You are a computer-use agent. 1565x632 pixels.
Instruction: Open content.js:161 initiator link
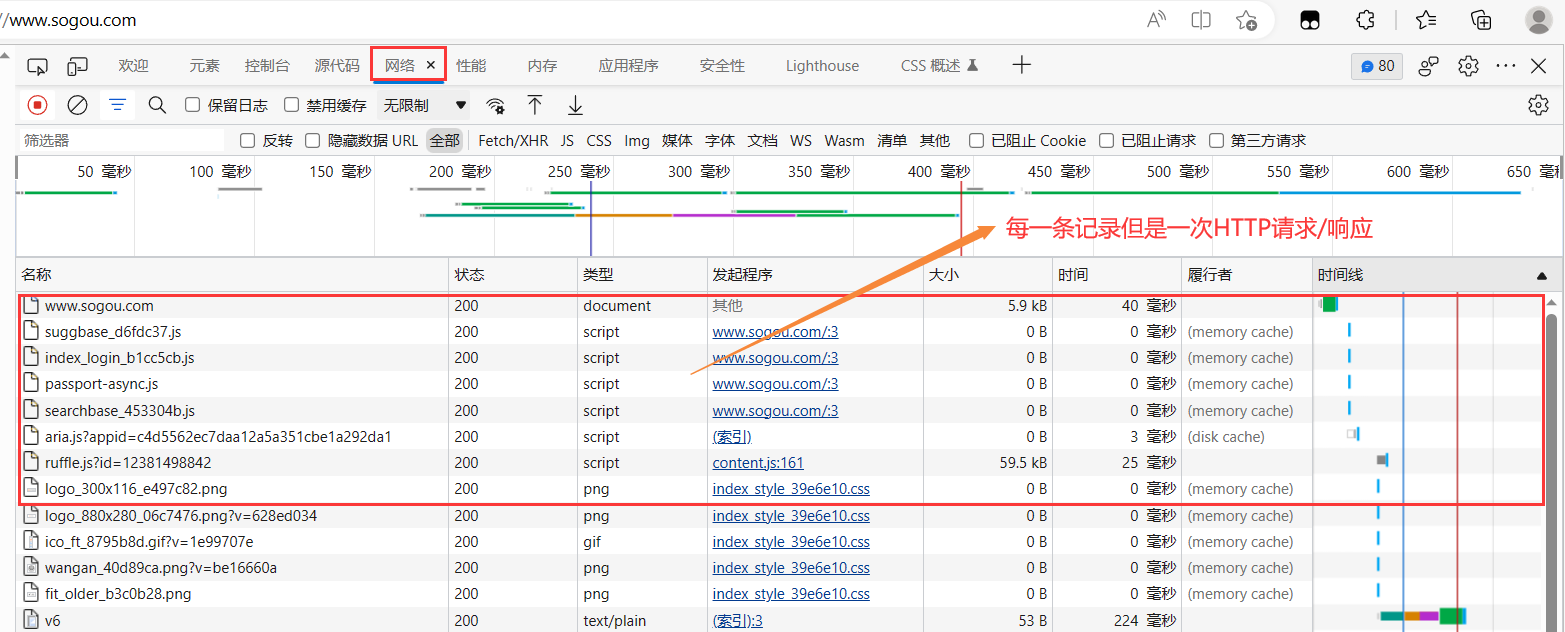[x=758, y=463]
